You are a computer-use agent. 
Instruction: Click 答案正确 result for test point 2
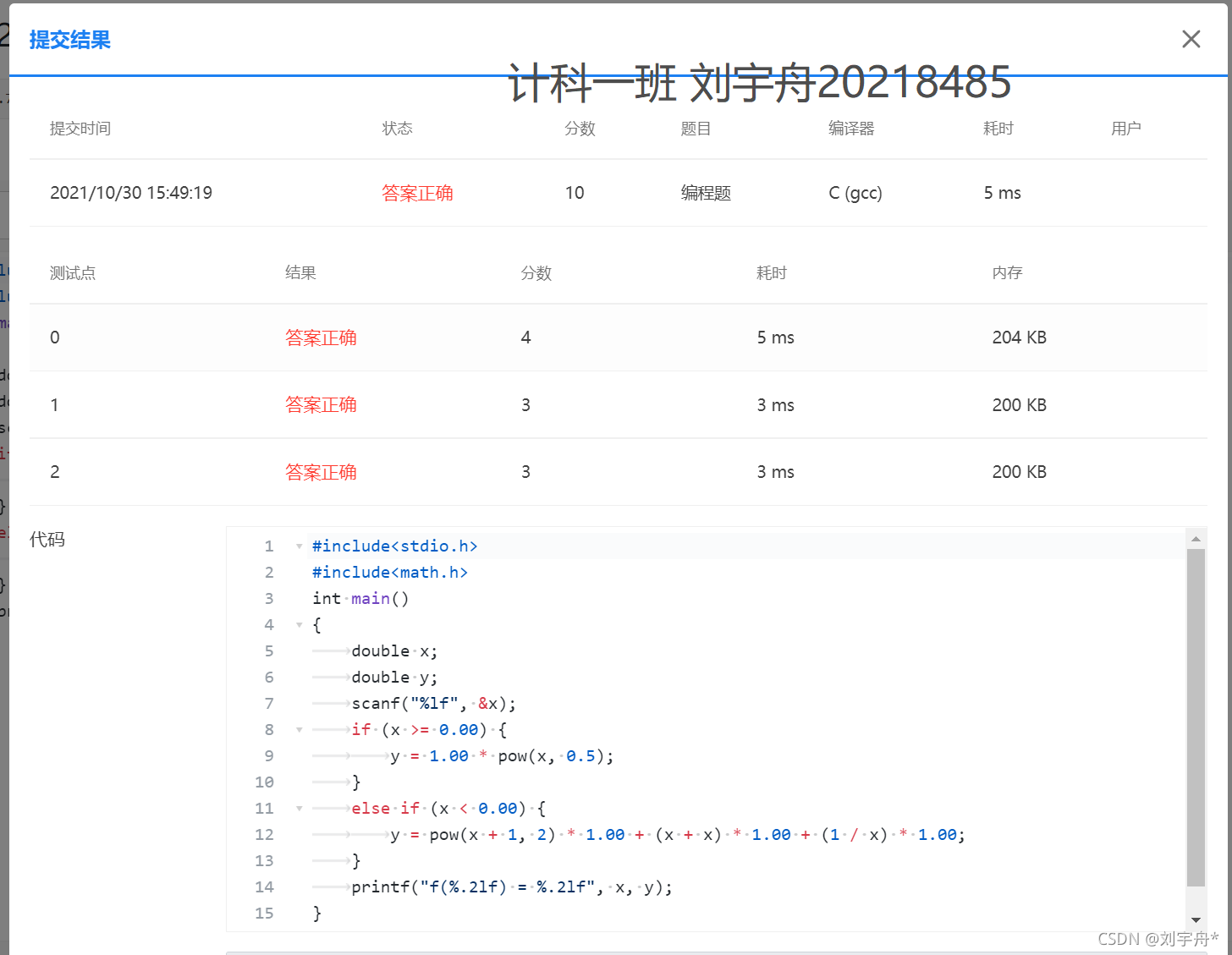point(321,472)
